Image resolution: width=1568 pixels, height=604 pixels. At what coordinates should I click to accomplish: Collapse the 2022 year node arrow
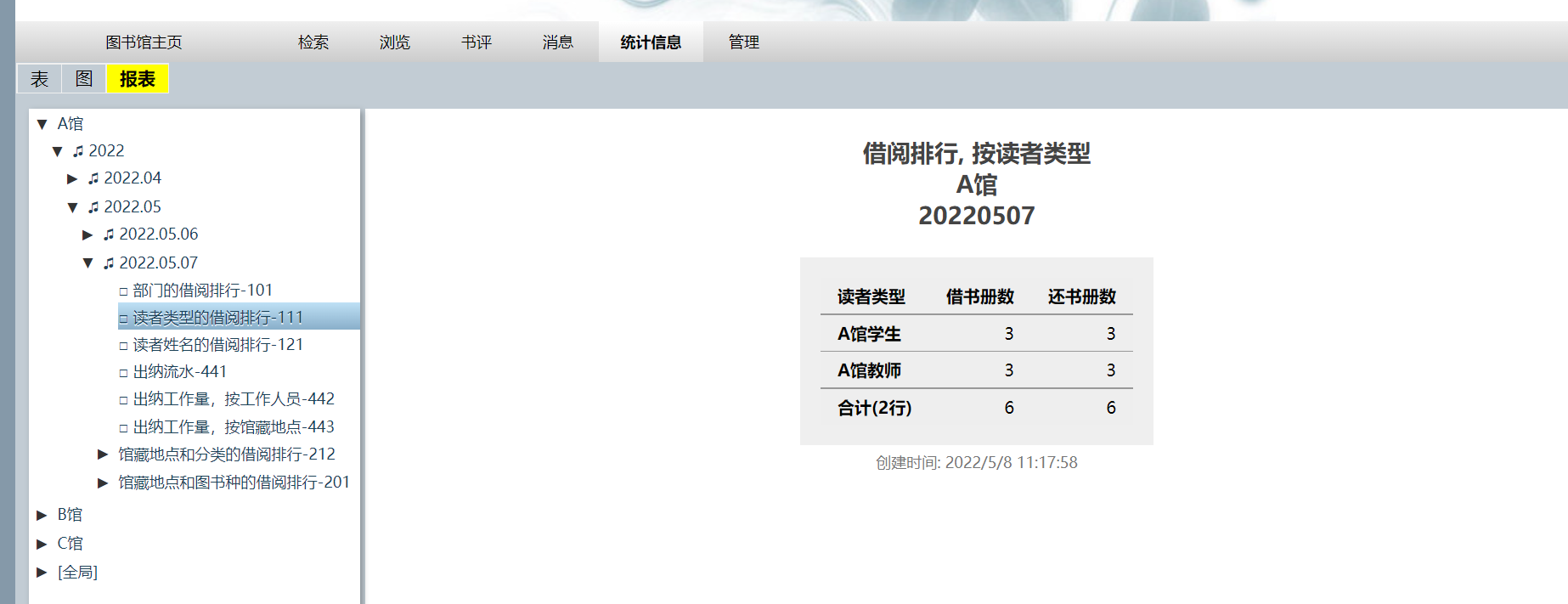click(x=57, y=151)
